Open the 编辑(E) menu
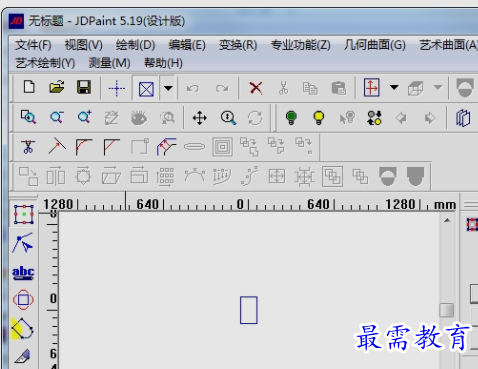 tap(187, 45)
